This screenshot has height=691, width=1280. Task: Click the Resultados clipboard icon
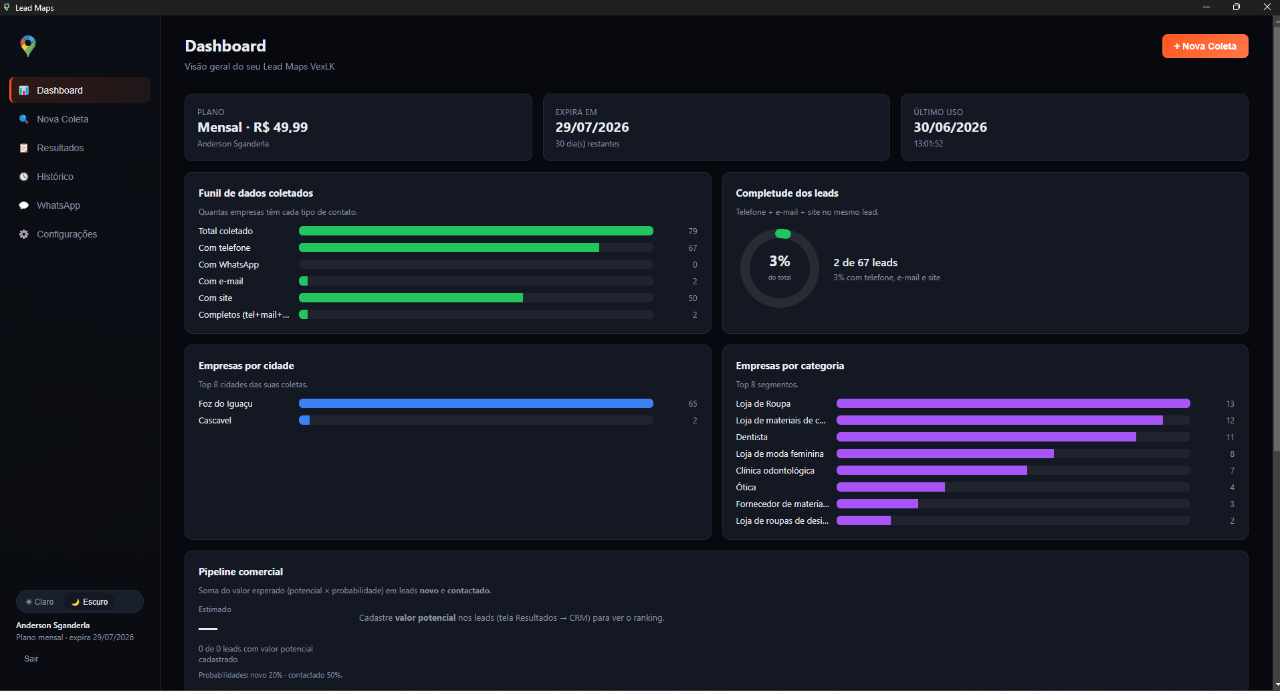(24, 148)
